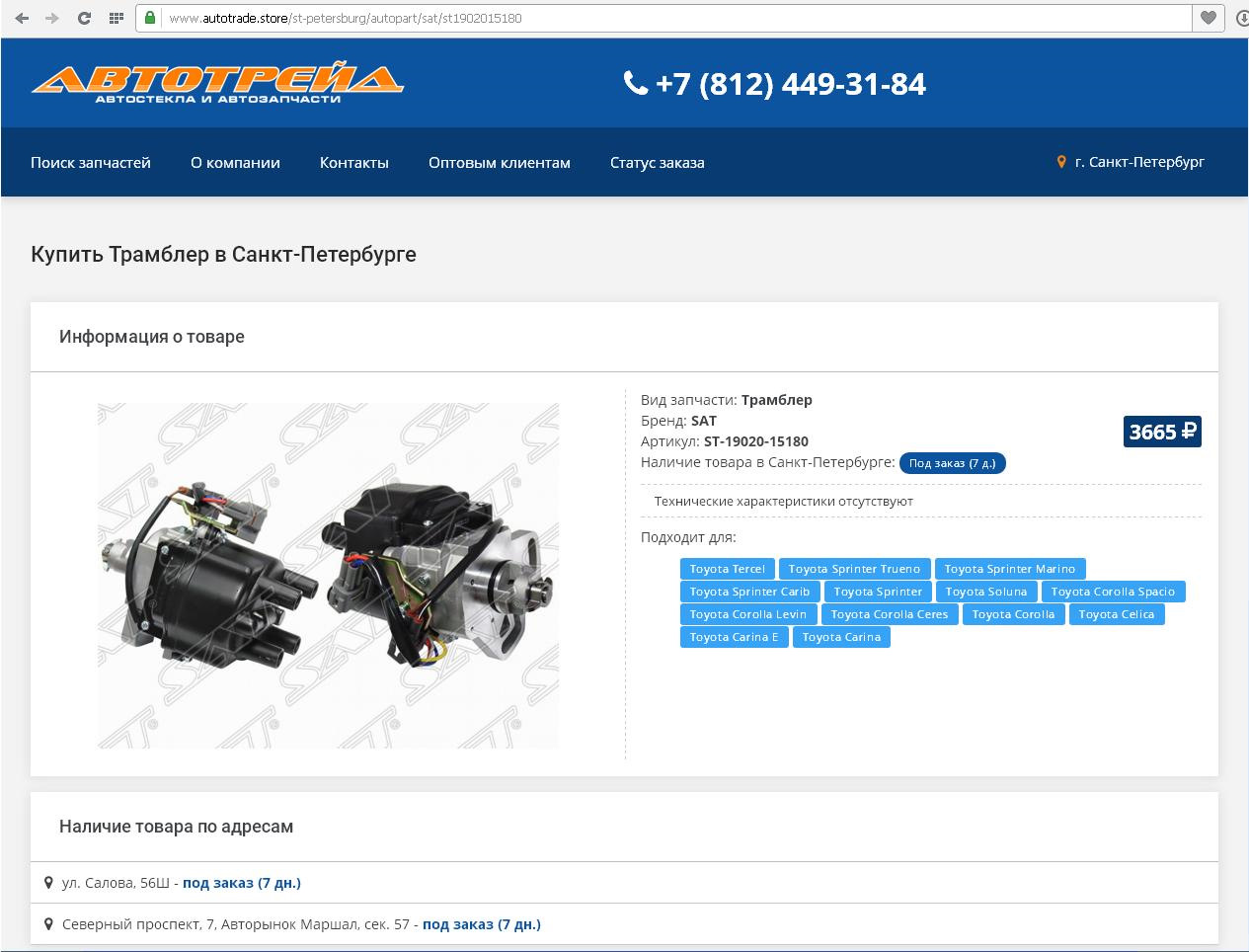Select the Toyota Corolla Spacio tag
The width and height of the screenshot is (1249, 952).
coord(1113,592)
